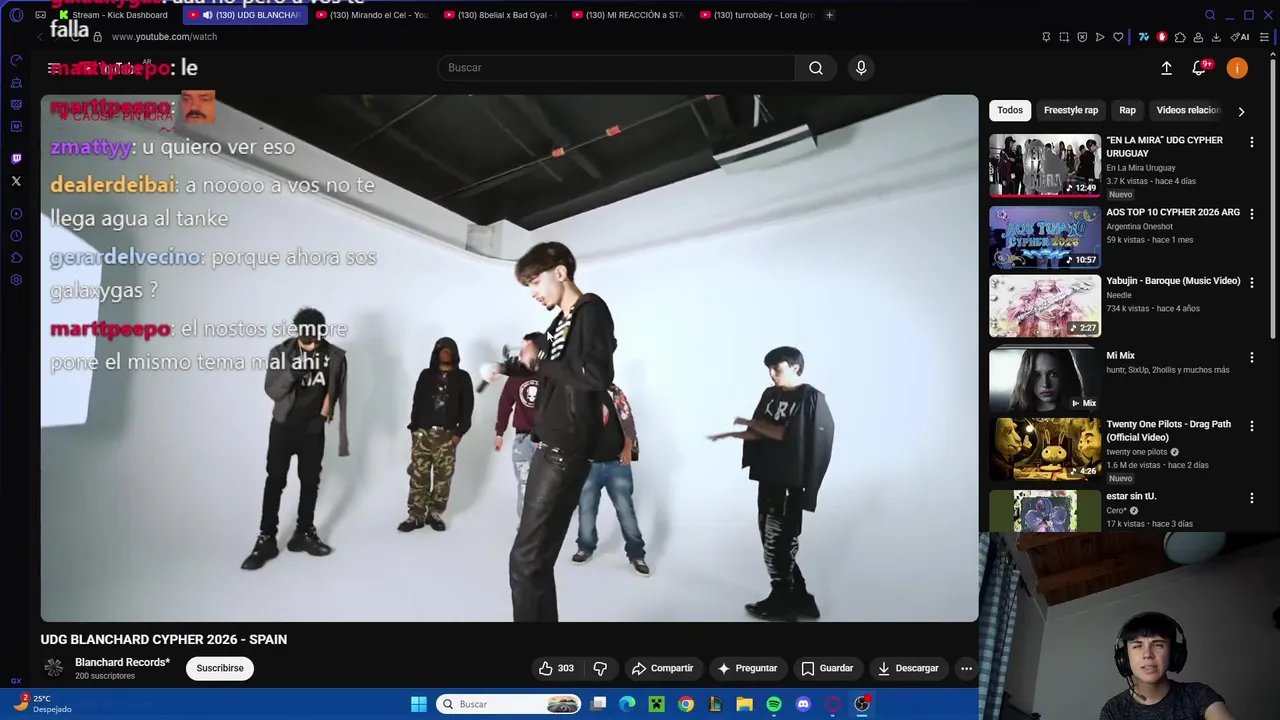Open options for the EN LA MIRA video

coord(1251,142)
